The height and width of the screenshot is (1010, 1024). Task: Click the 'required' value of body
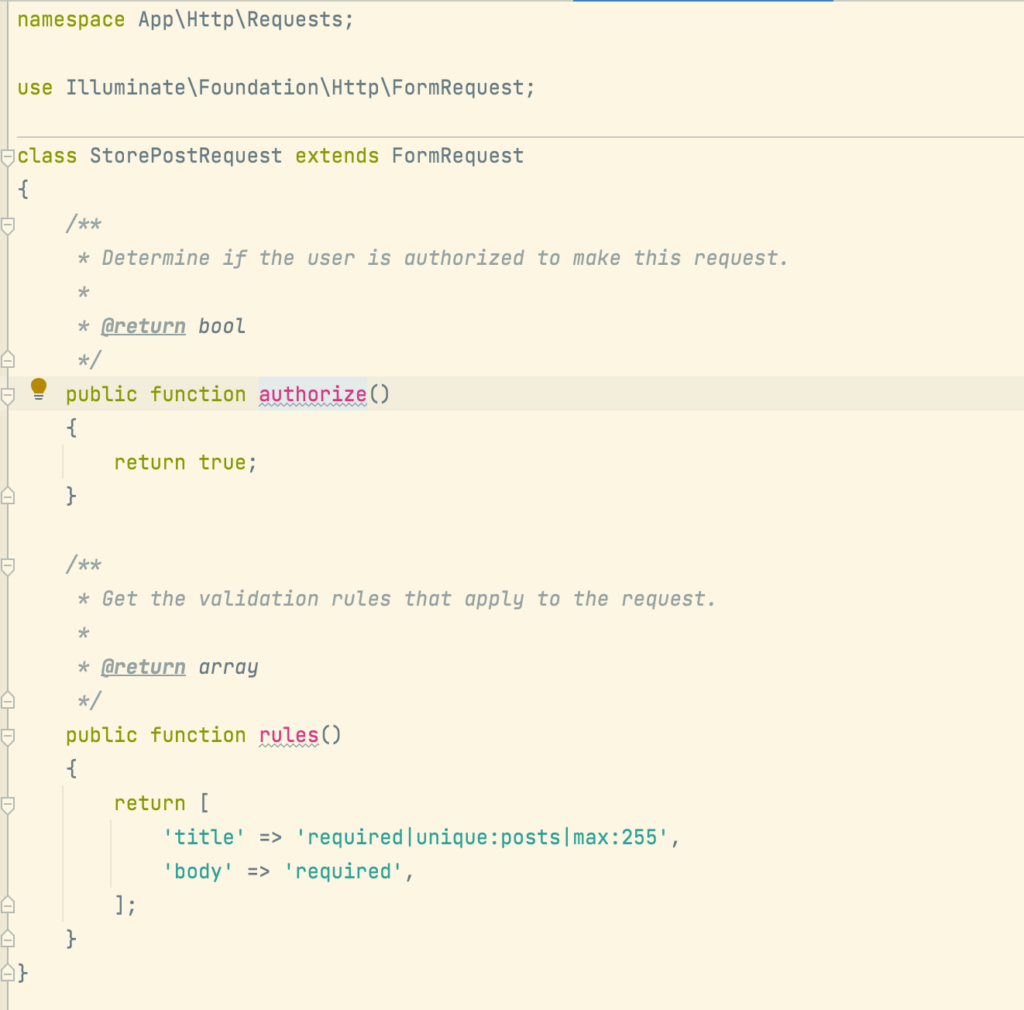(x=343, y=872)
